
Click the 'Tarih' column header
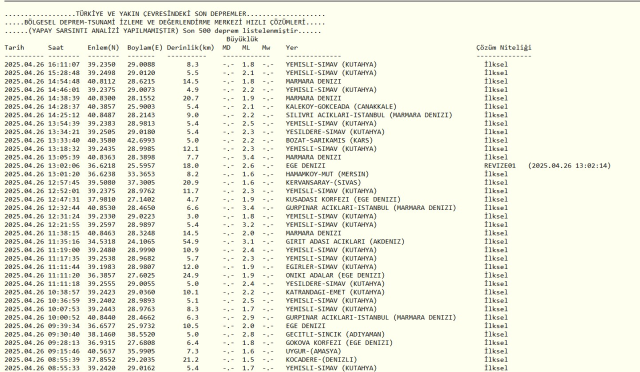pos(14,48)
